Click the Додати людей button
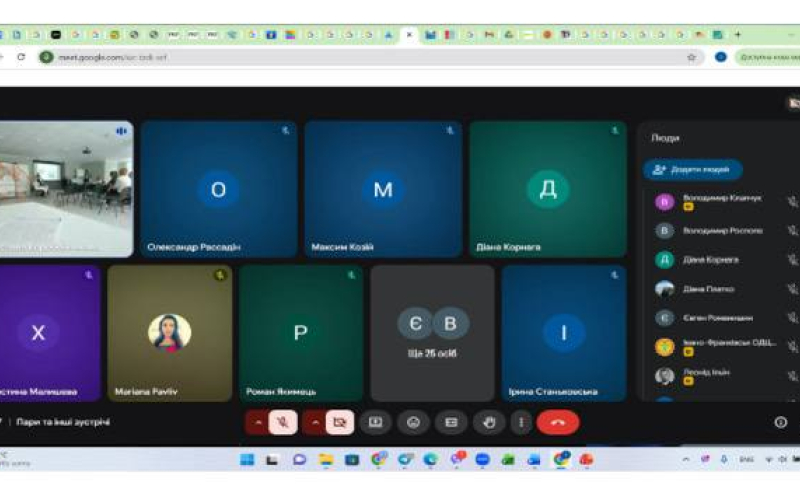 pyautogui.click(x=692, y=169)
